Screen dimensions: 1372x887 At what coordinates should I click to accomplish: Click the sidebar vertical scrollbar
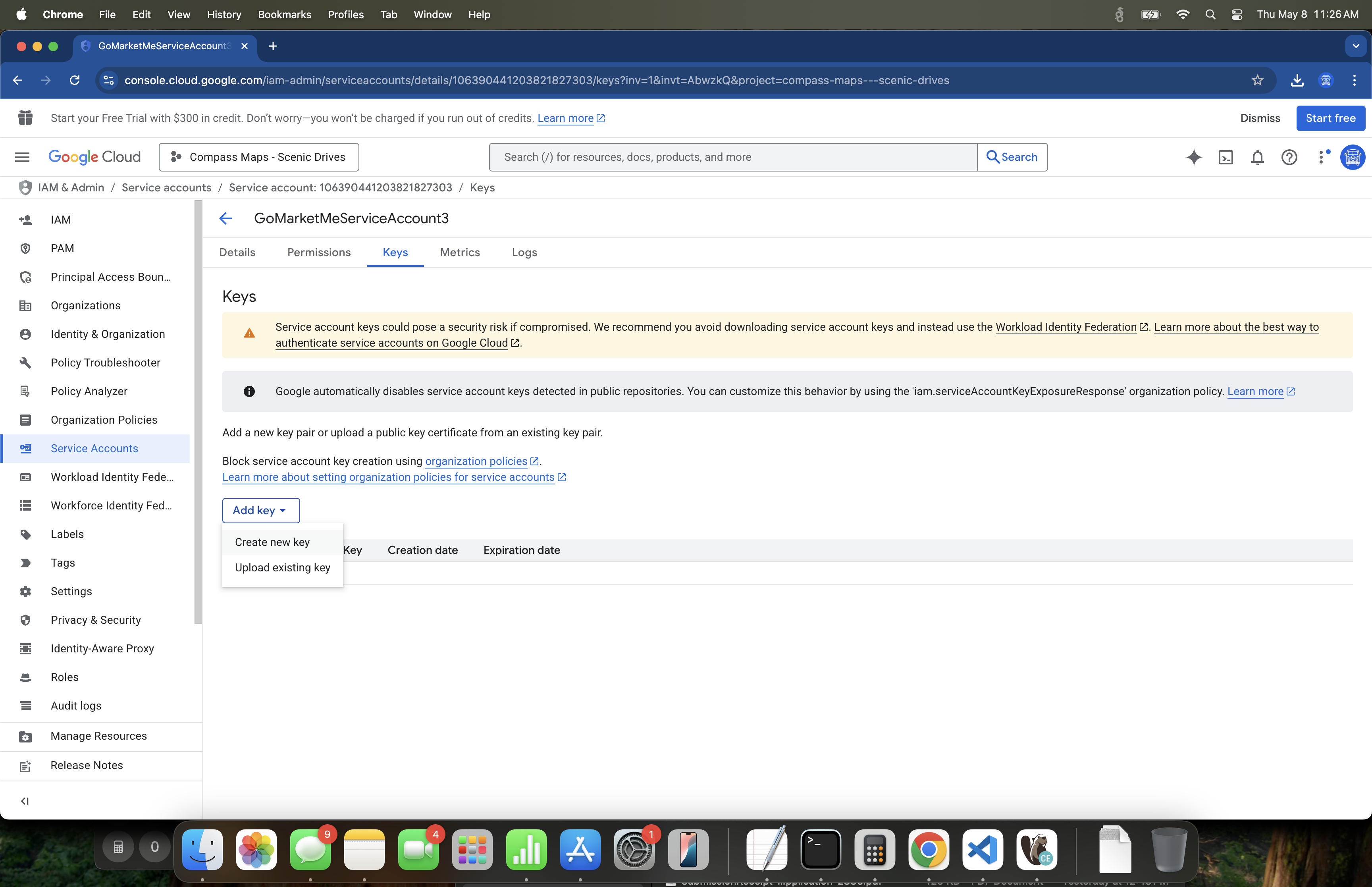click(198, 412)
